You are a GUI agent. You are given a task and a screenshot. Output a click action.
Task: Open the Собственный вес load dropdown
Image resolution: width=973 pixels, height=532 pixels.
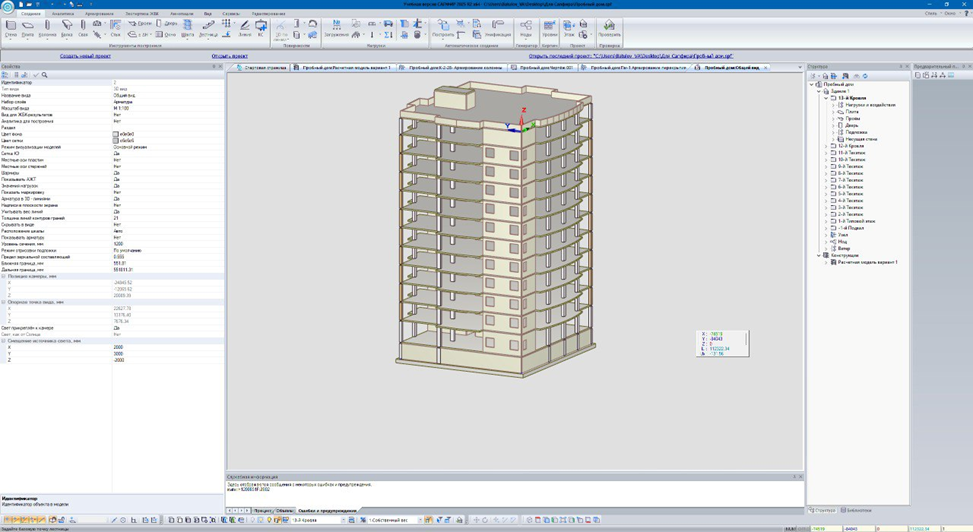pos(420,520)
